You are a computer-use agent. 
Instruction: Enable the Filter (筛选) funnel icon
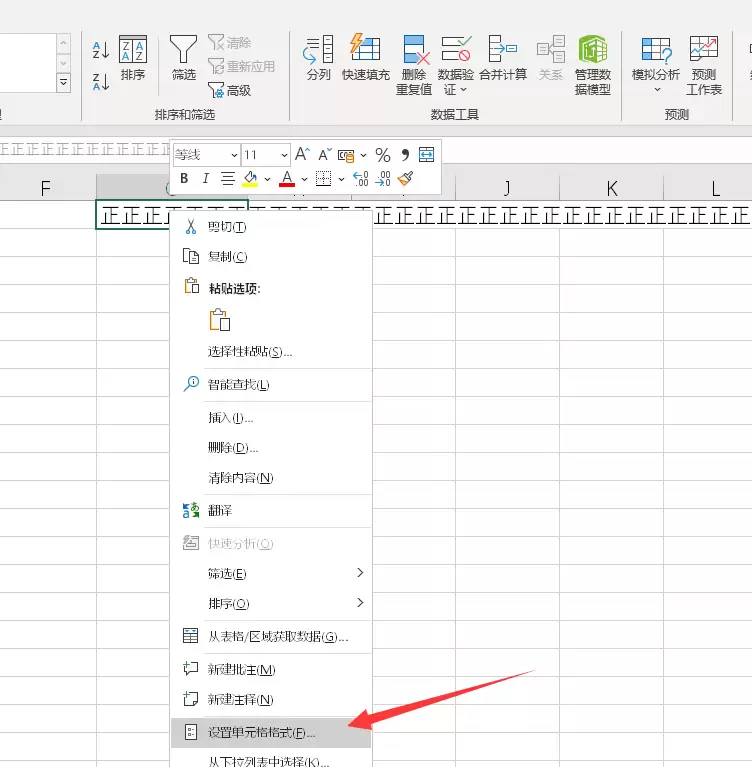click(183, 59)
